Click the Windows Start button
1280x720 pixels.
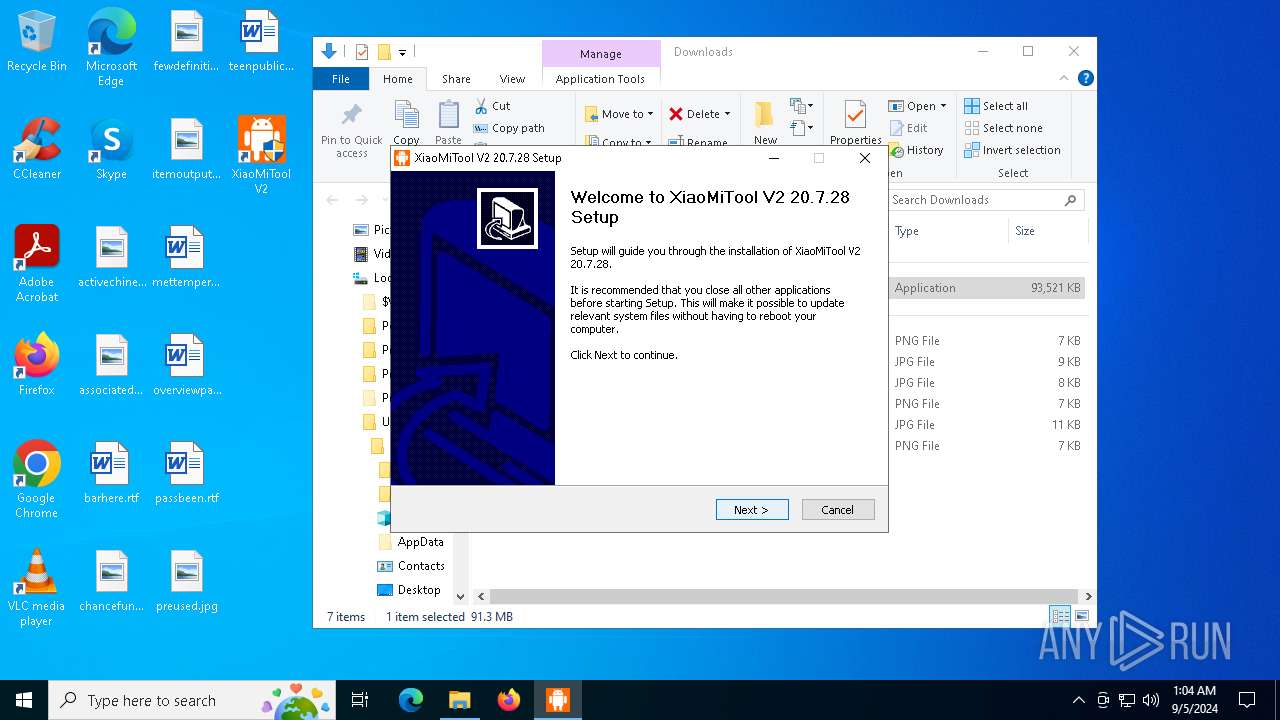coord(24,700)
